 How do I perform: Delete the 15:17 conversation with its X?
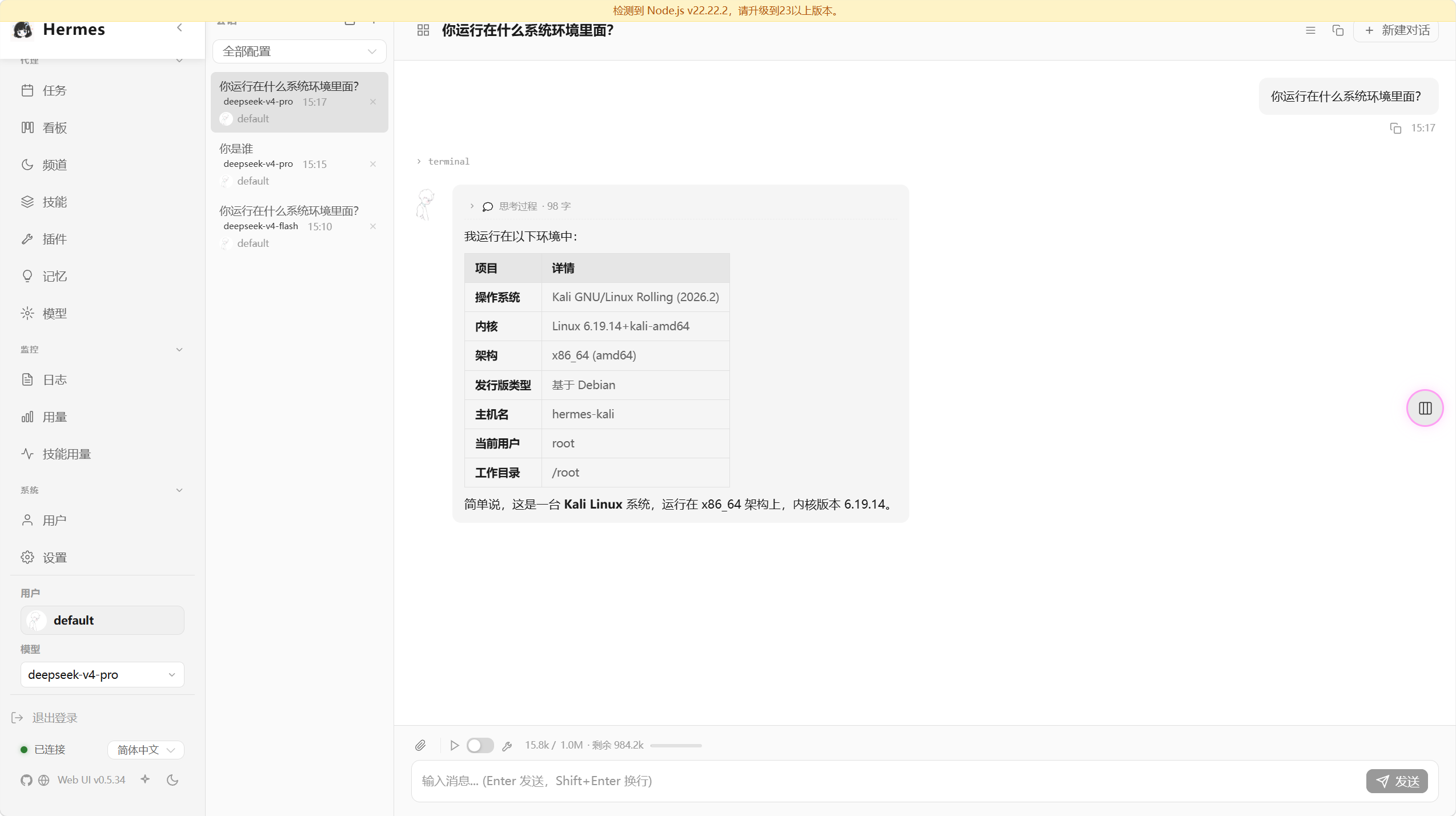click(373, 102)
